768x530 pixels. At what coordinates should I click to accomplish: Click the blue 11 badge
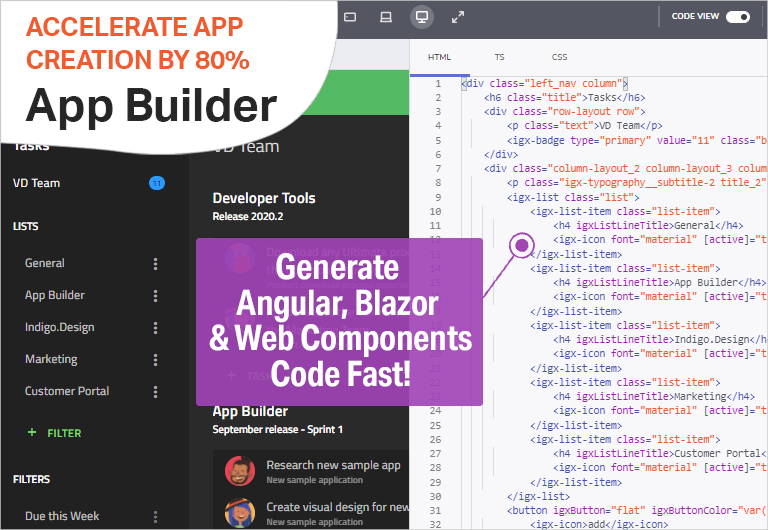click(x=157, y=183)
